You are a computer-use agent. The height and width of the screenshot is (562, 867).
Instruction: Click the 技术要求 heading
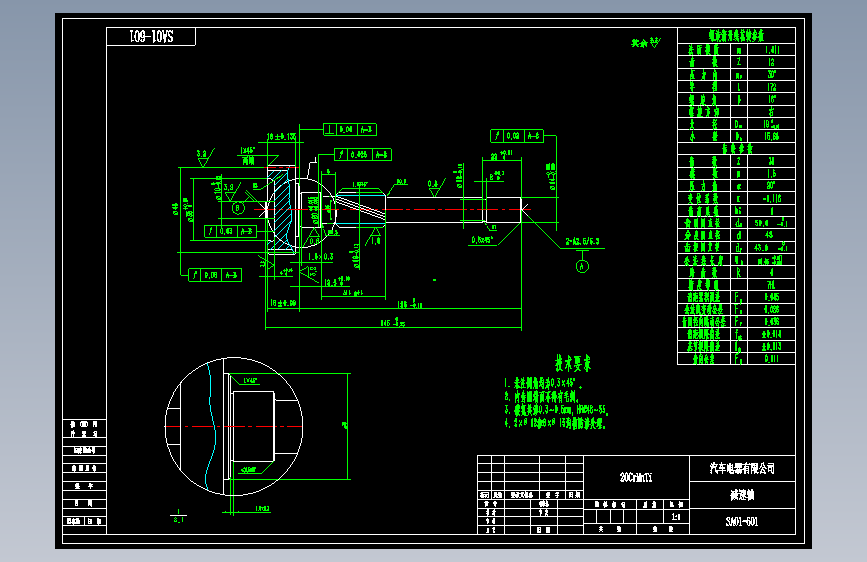pos(573,363)
